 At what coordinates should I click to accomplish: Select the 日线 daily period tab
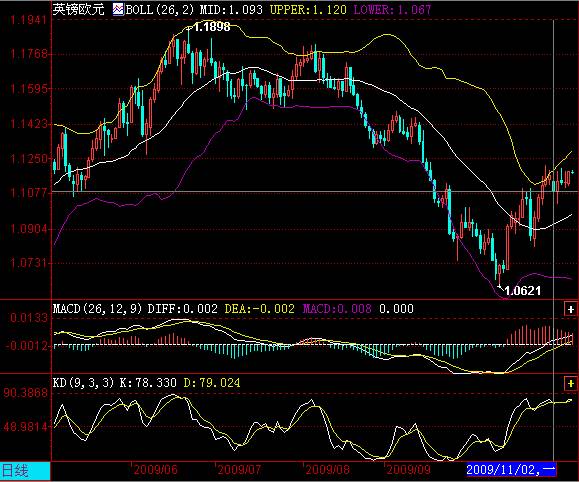(25, 471)
